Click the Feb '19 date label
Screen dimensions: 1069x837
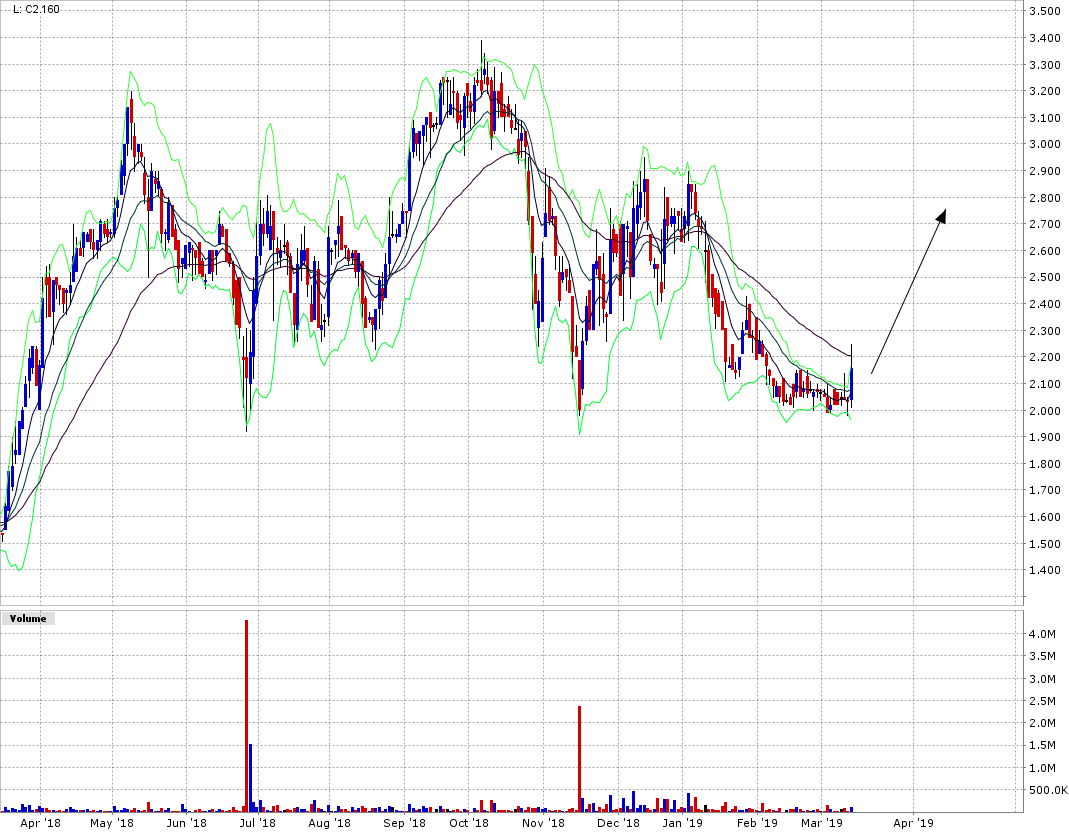757,823
